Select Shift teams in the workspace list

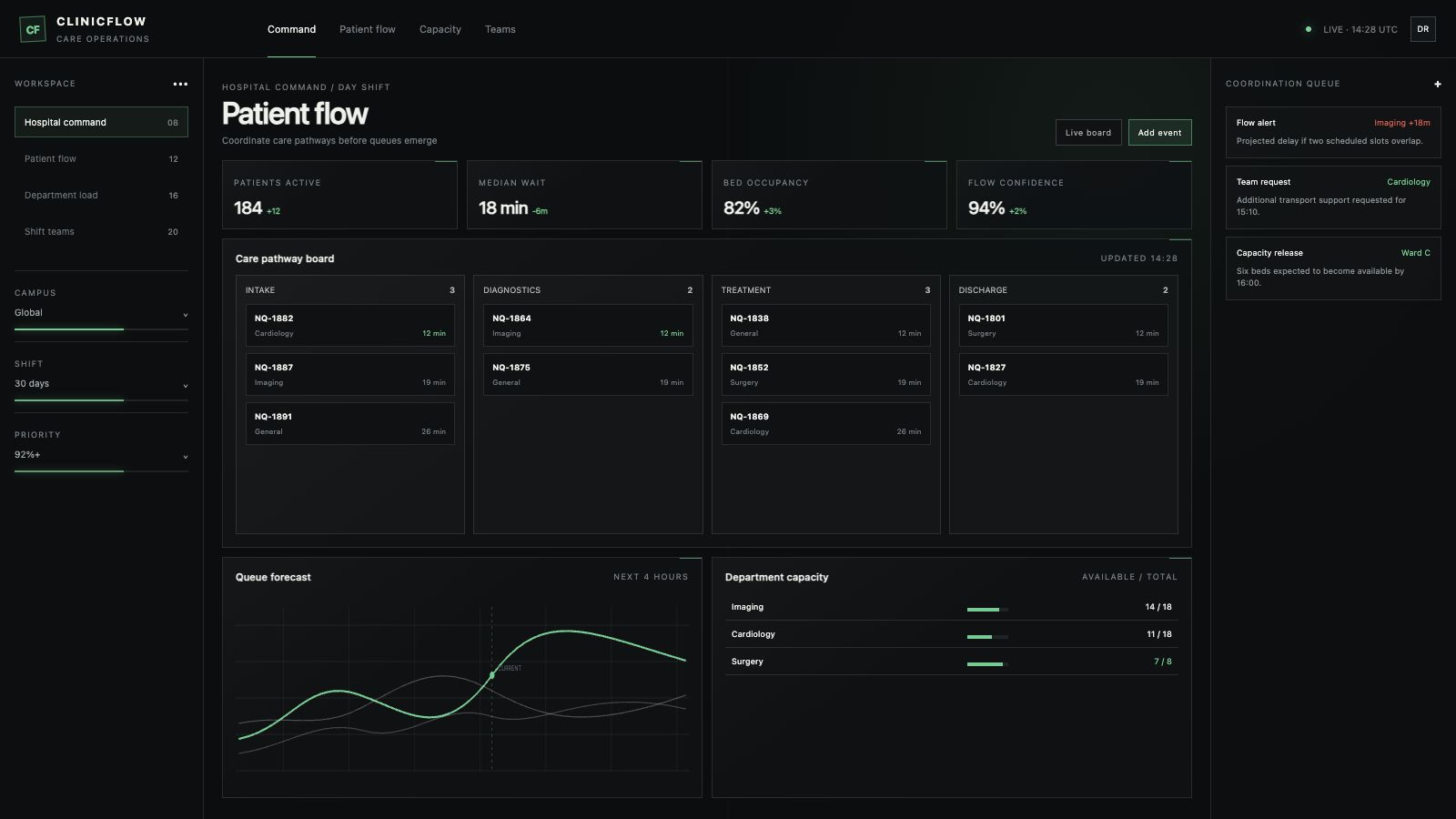(x=101, y=231)
